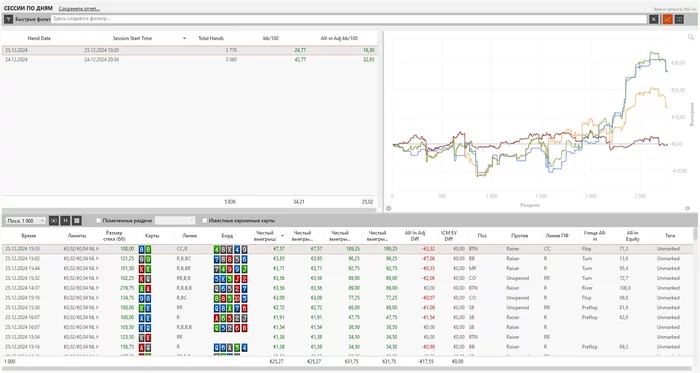Click the ICM EV Diff column header

pyautogui.click(x=449, y=236)
